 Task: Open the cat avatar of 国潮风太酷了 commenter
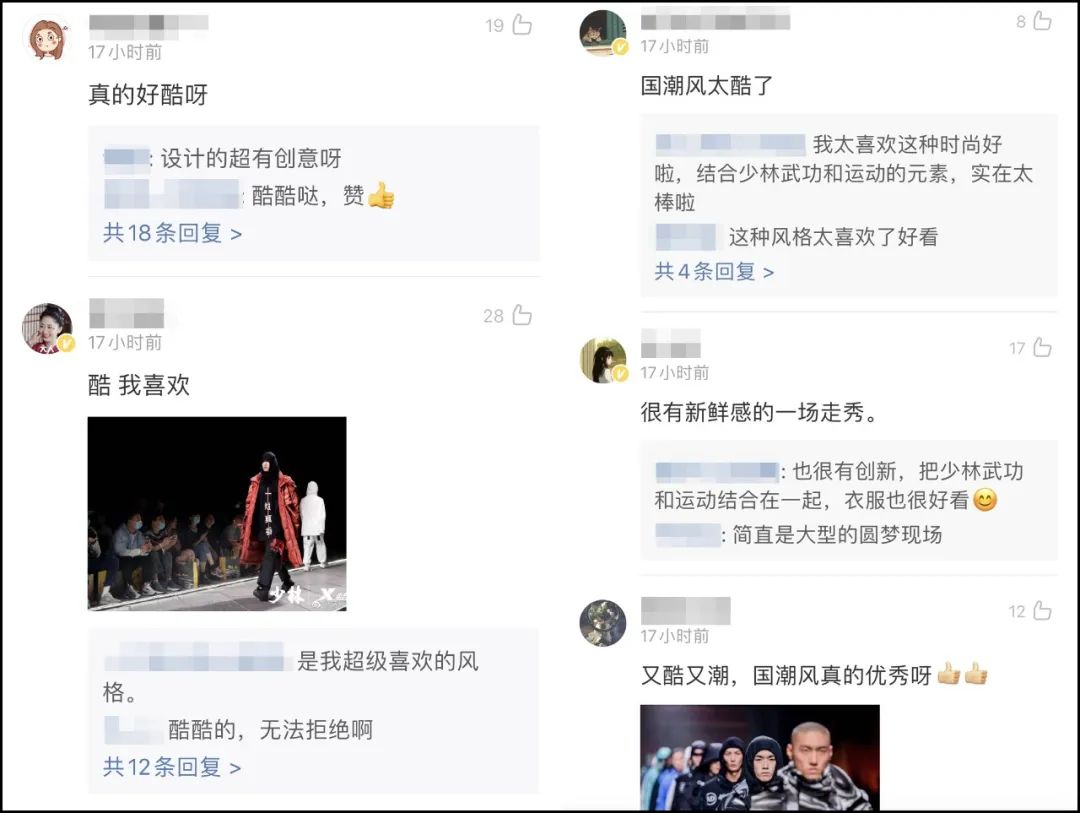click(x=603, y=32)
